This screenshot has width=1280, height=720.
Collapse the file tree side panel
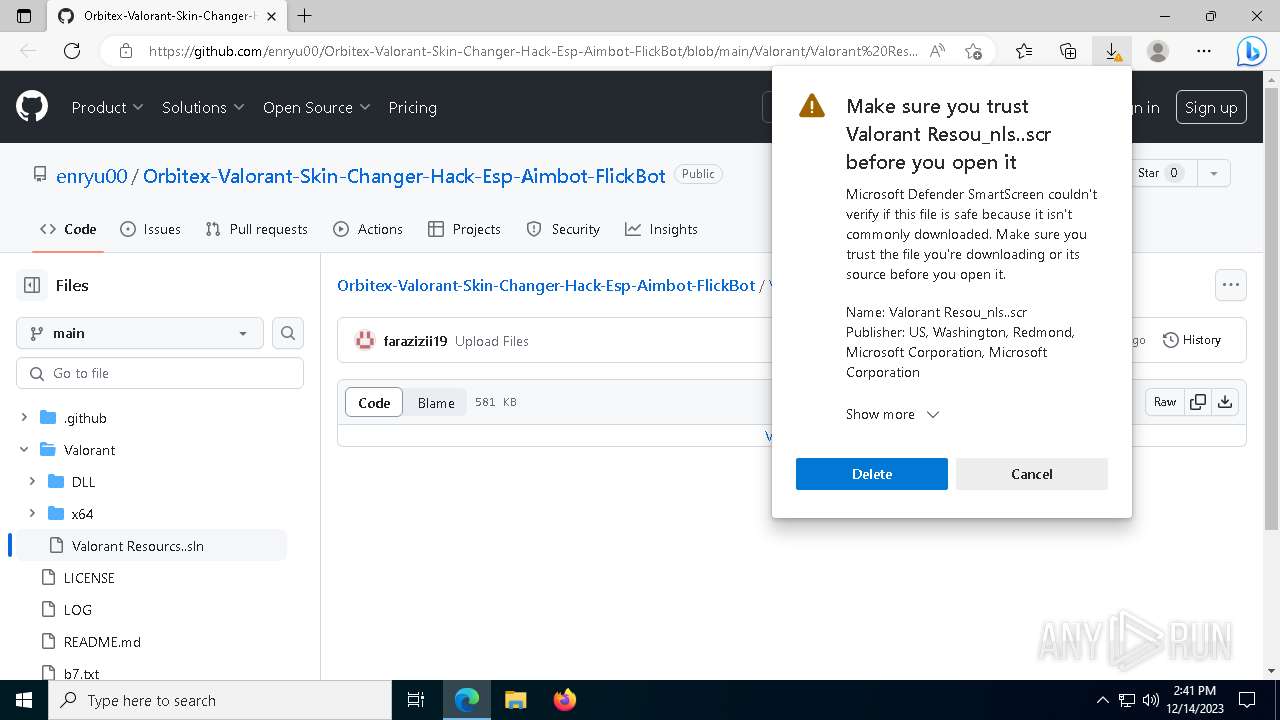32,285
